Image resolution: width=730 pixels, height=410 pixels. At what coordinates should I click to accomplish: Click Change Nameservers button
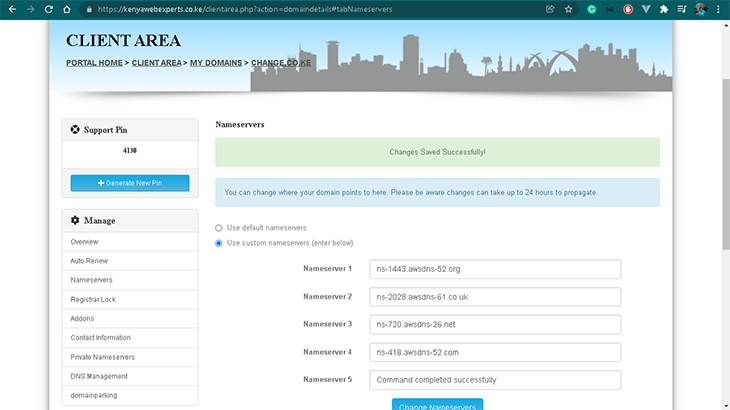(437, 404)
